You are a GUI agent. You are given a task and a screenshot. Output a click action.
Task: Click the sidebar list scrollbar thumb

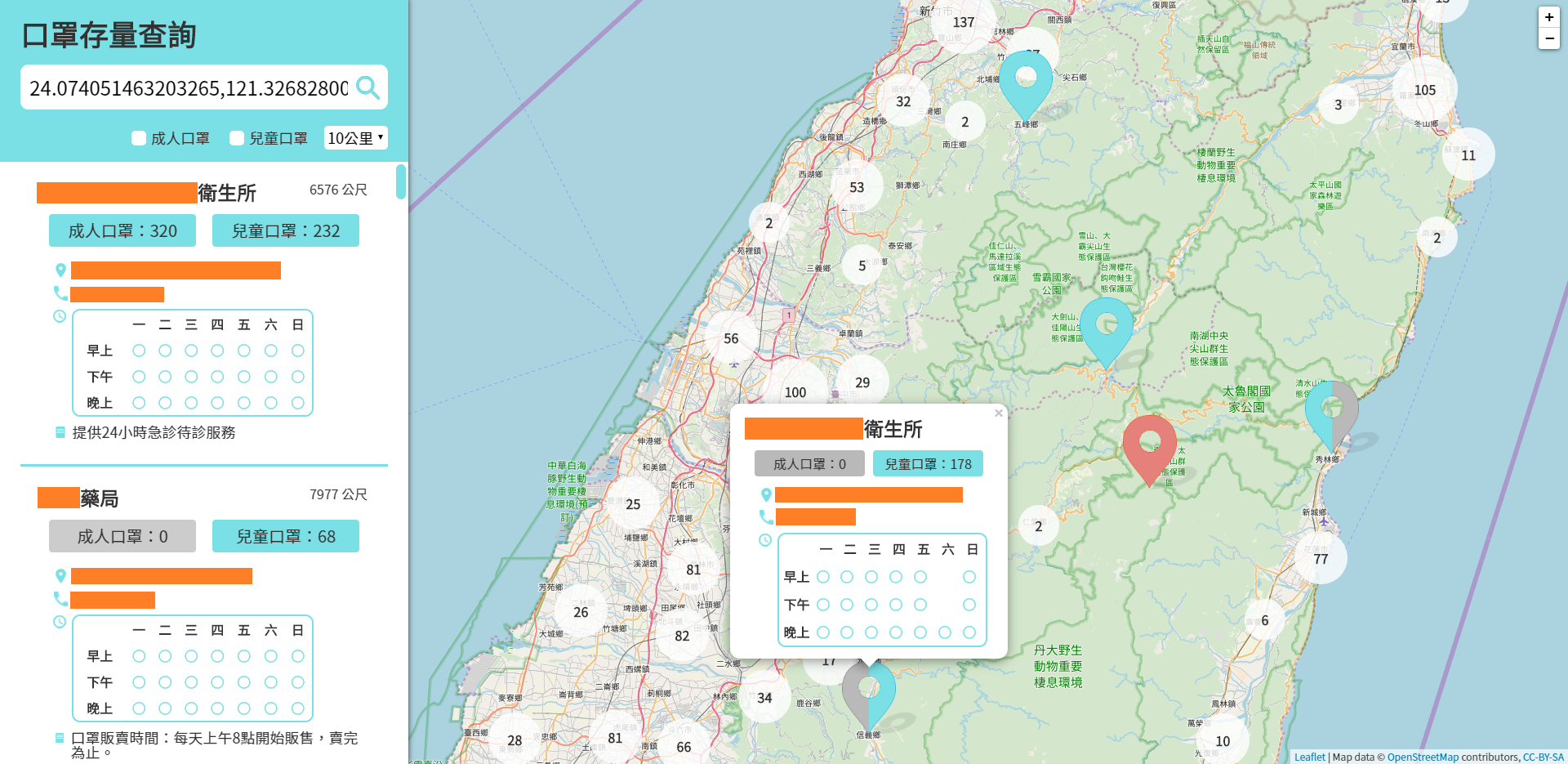[x=400, y=181]
